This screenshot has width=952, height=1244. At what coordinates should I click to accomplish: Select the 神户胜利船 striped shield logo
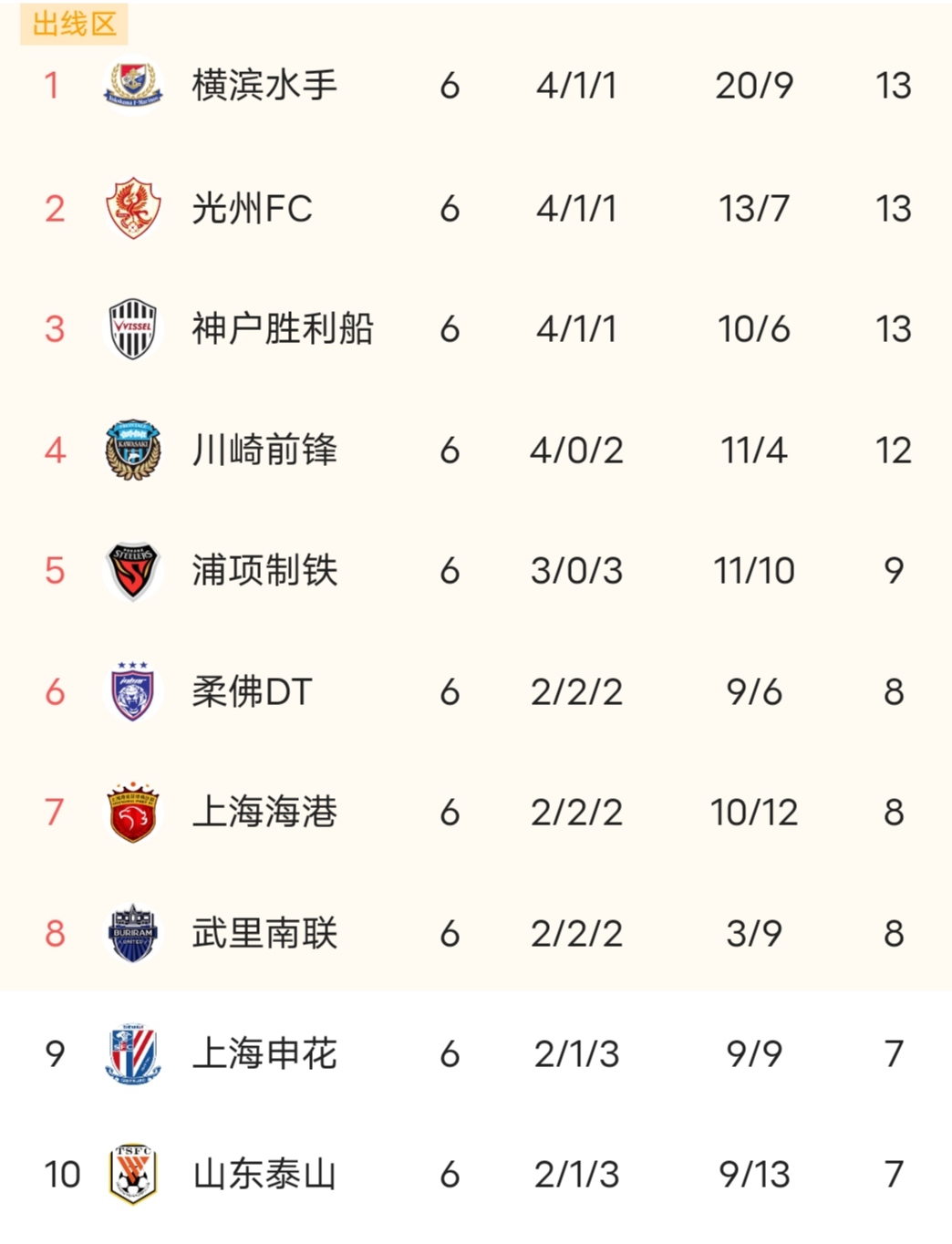(133, 328)
